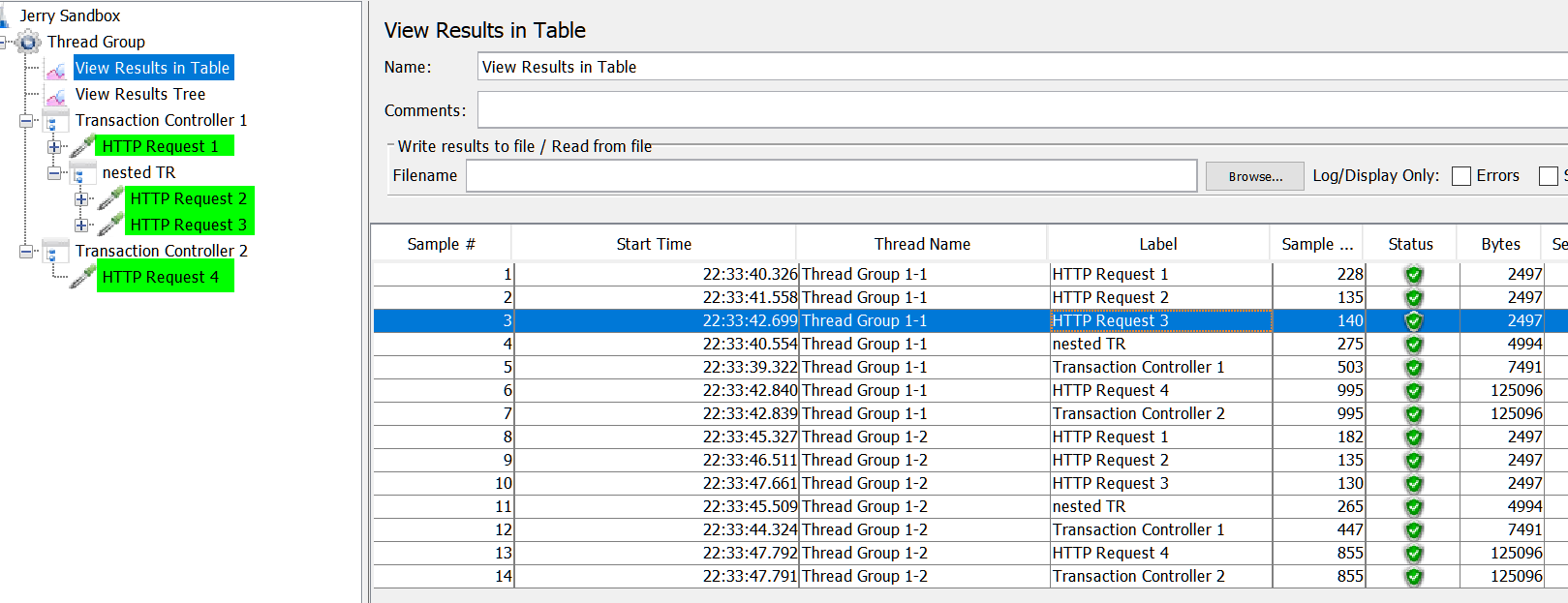Screen dimensions: 1568x603
Task: Click the Transaction Controller 1 icon
Action: click(55, 121)
